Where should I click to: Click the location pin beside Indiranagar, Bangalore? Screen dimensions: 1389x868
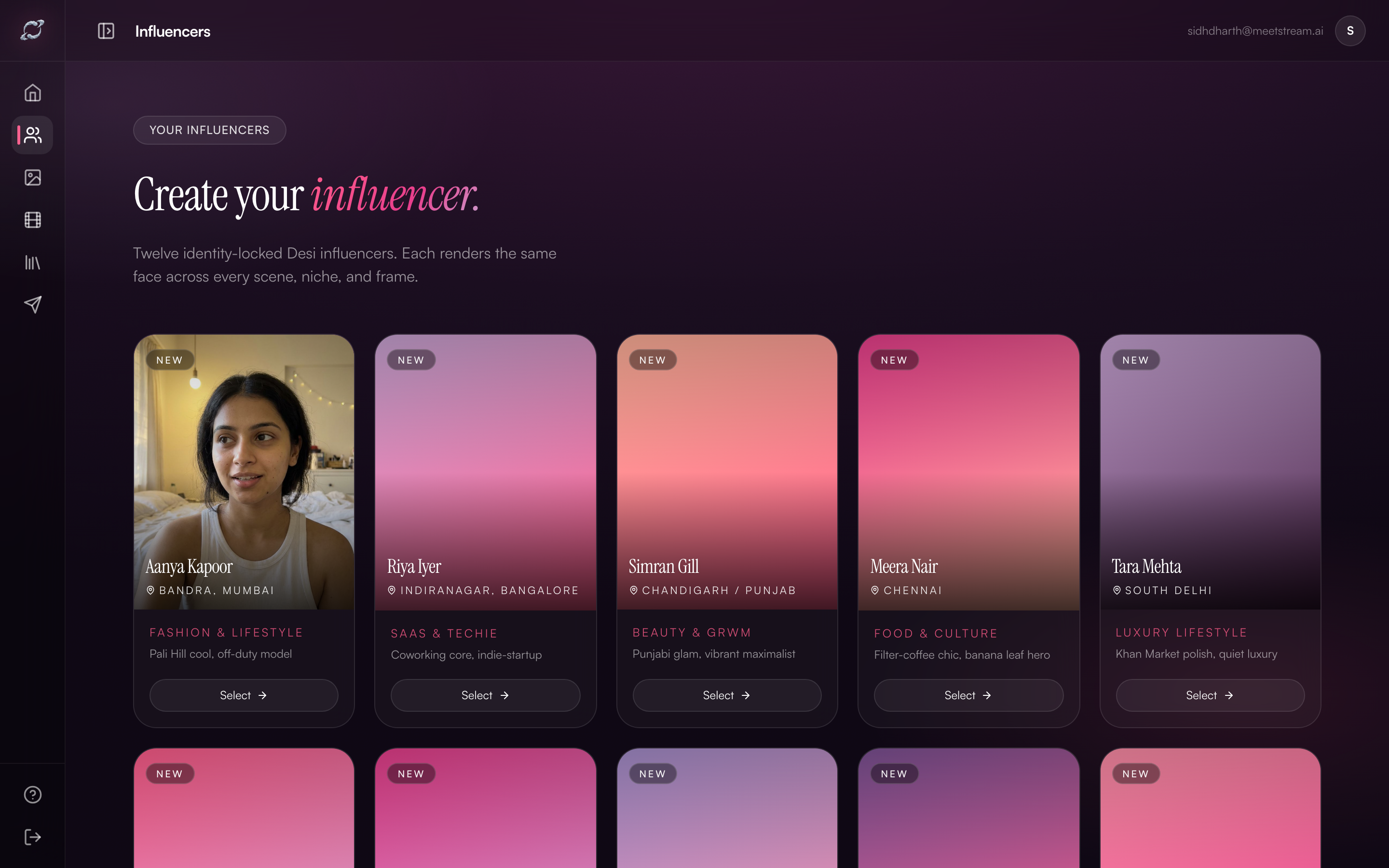point(392,590)
